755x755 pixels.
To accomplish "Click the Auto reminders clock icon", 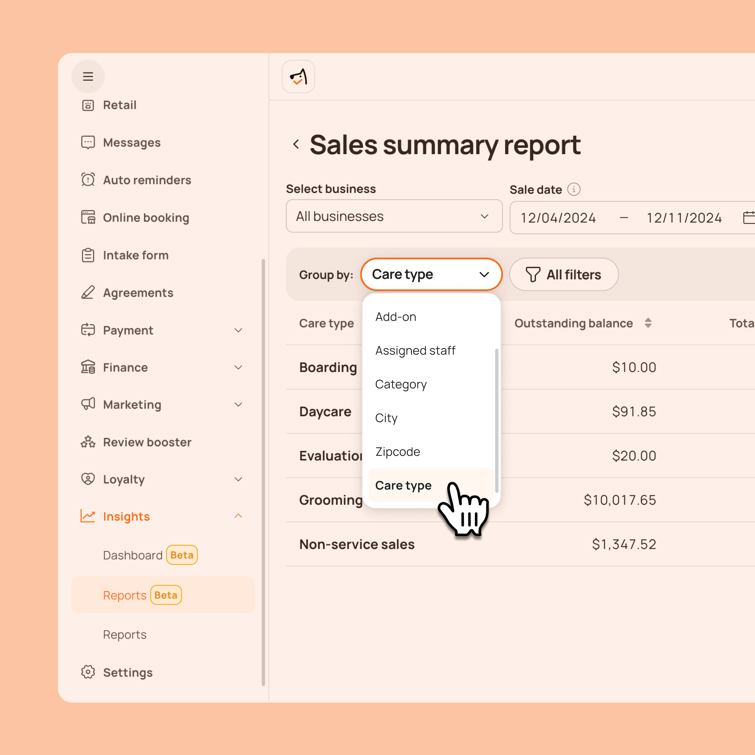I will pyautogui.click(x=88, y=180).
